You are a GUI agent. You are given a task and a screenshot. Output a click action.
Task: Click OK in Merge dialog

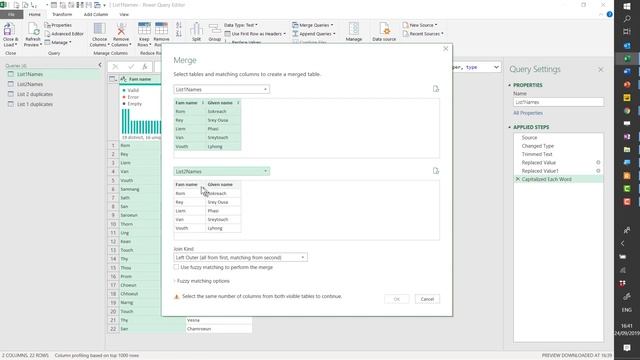click(x=396, y=299)
